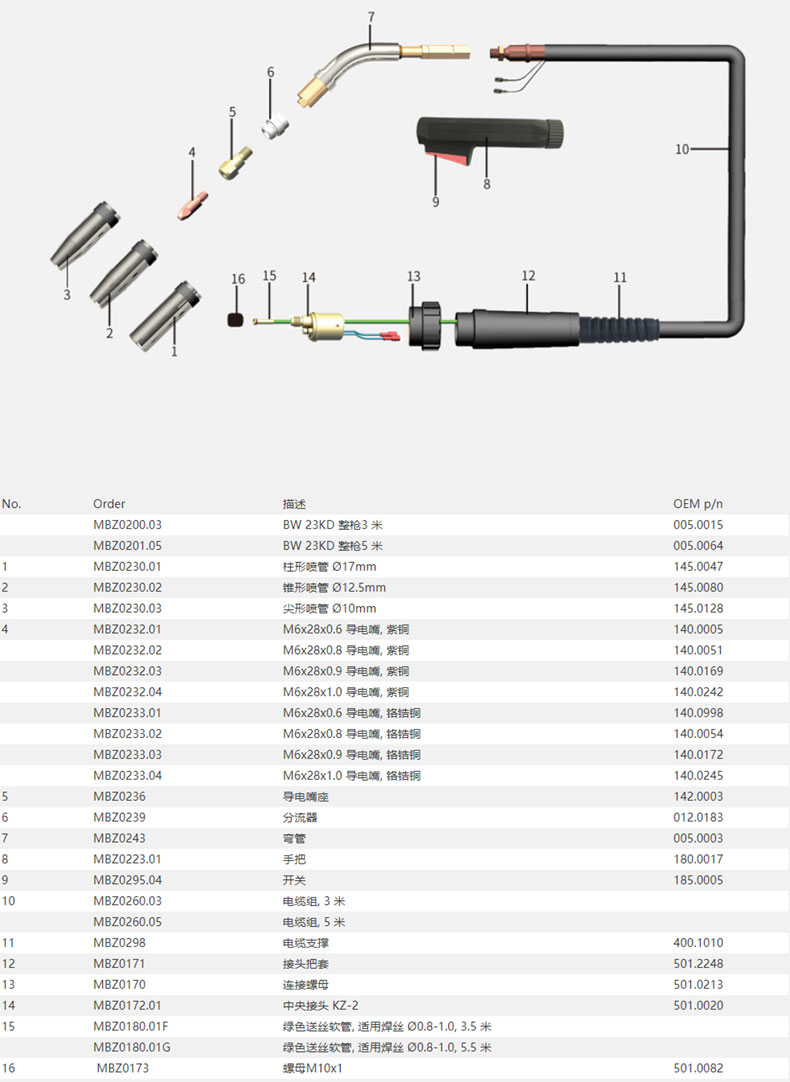Select order number MBZ0180.01G

tap(131, 1048)
